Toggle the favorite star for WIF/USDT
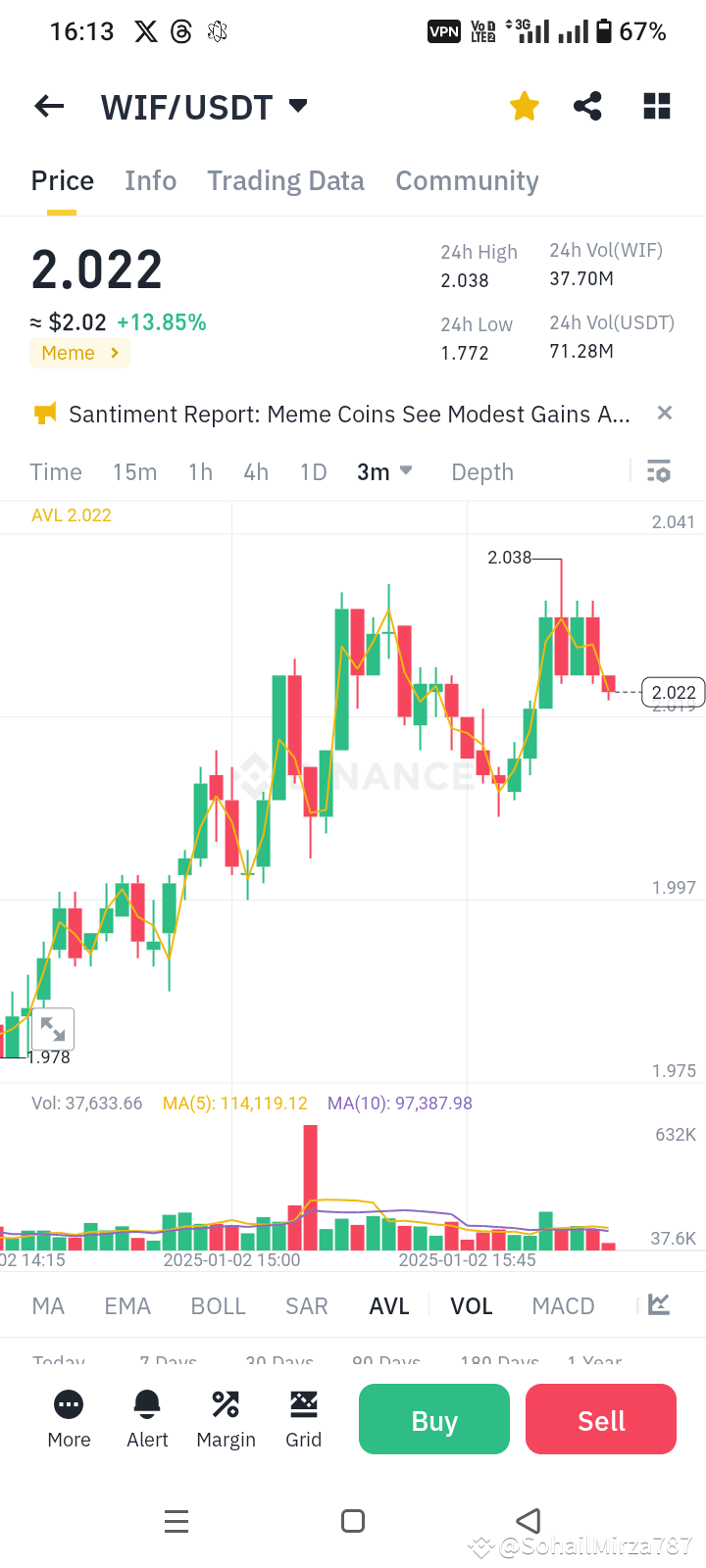This screenshot has height=1568, width=706. [x=524, y=106]
